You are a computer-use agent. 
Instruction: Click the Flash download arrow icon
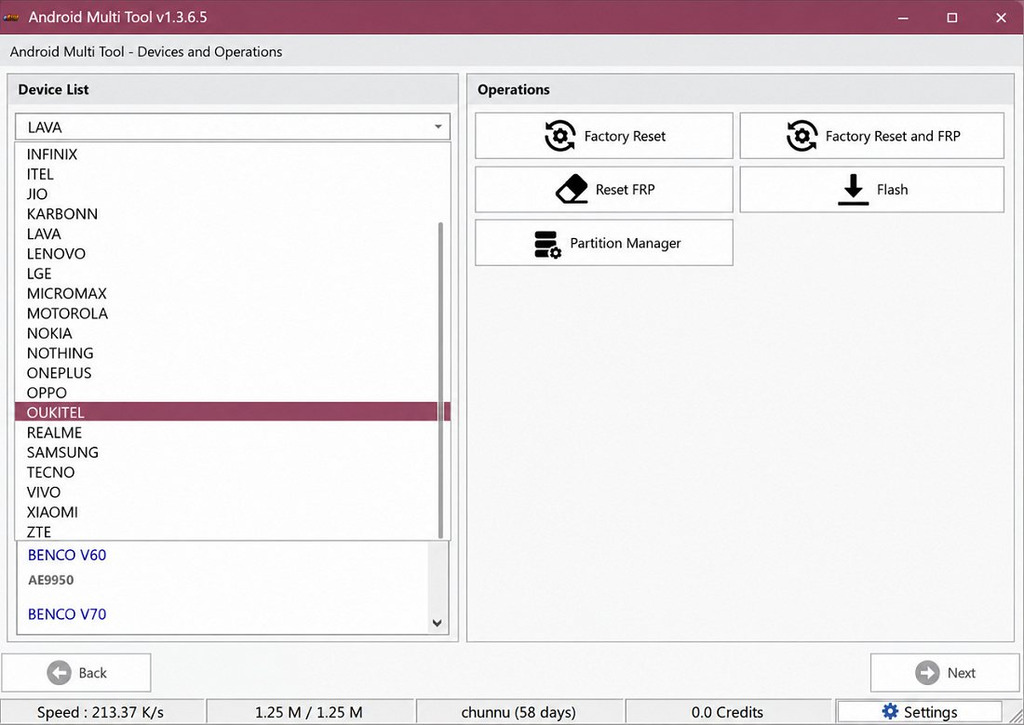(853, 189)
